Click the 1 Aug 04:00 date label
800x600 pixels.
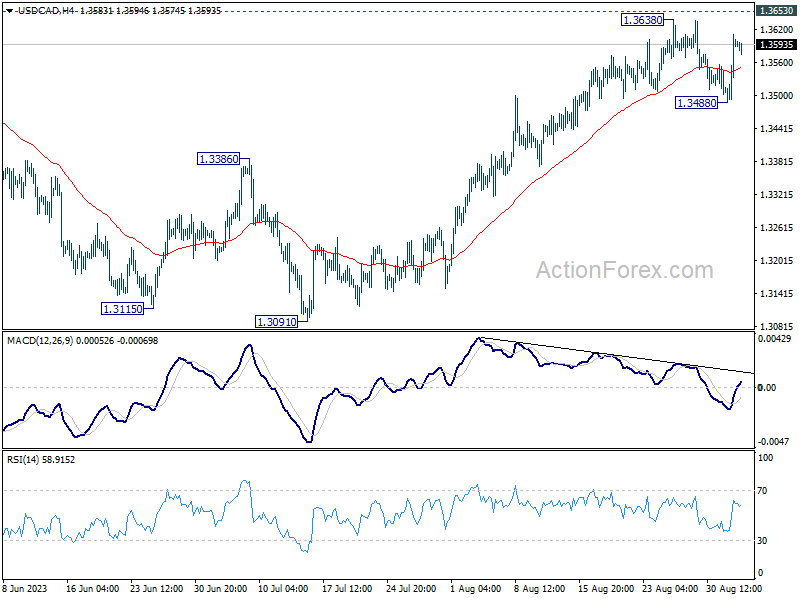pos(476,589)
